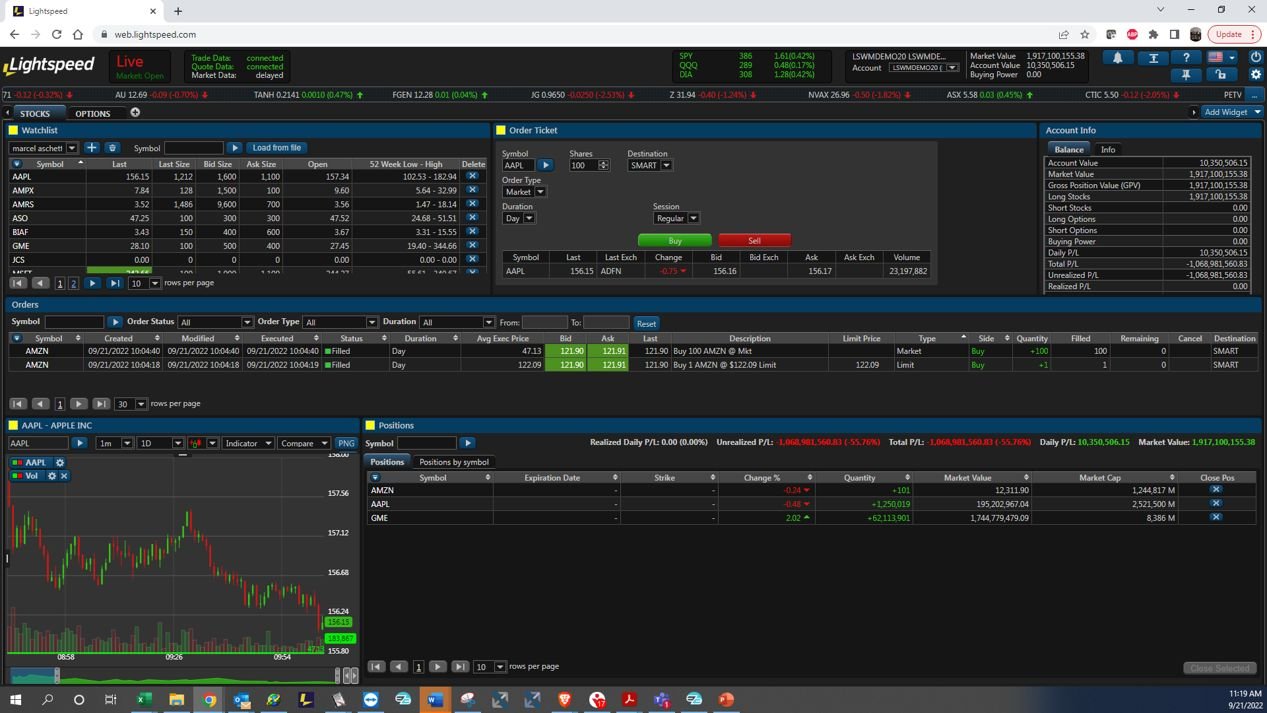1267x713 pixels.
Task: Open the Destination SMART dropdown
Action: 650,165
